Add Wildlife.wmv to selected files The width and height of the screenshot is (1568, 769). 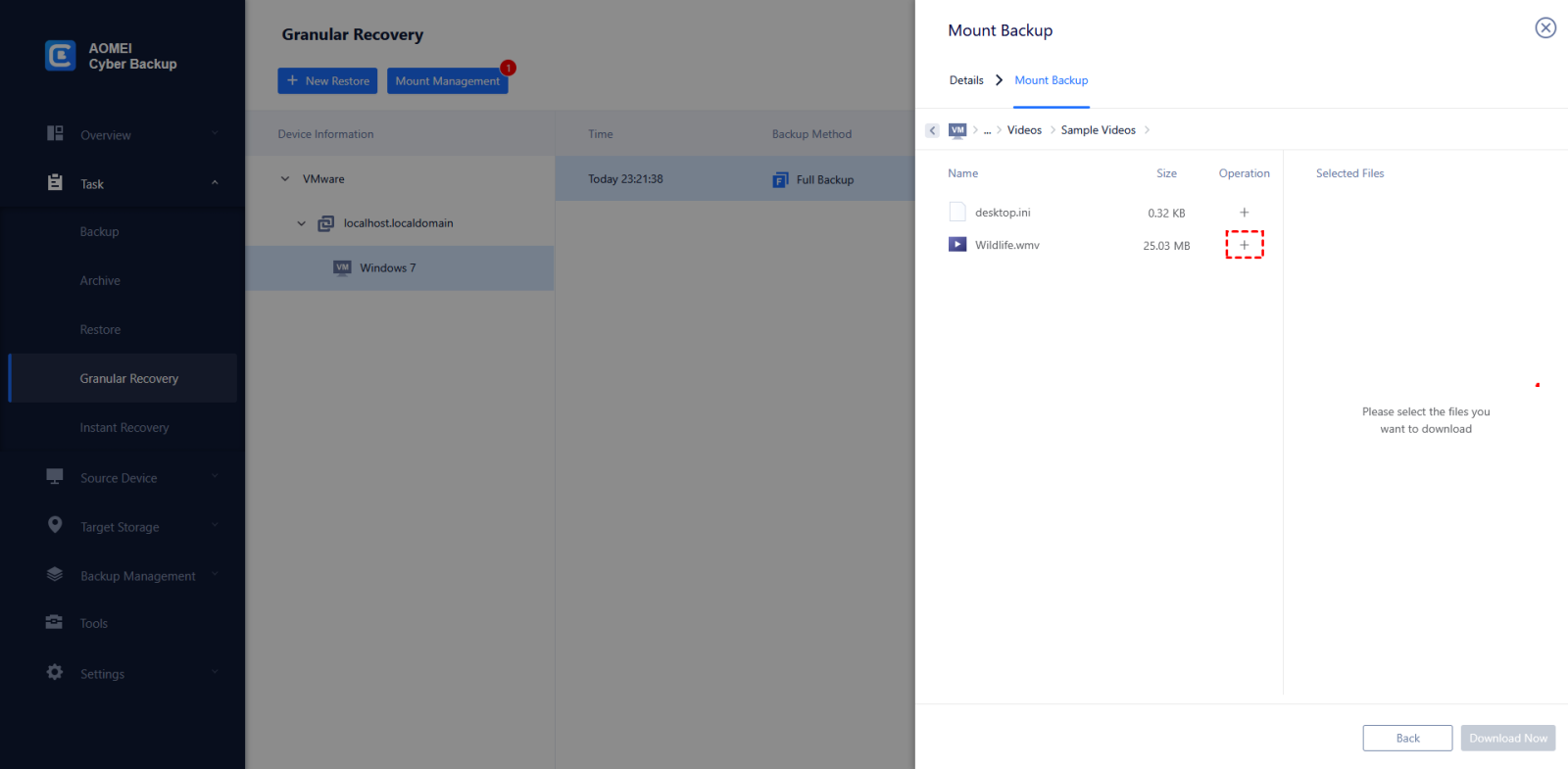point(1245,245)
